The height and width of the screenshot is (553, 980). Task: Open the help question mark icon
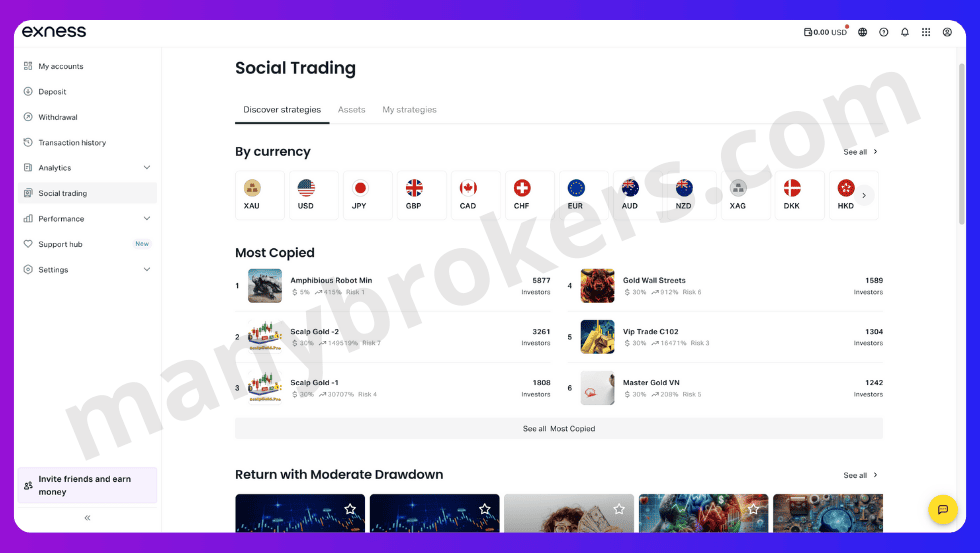pyautogui.click(x=883, y=32)
